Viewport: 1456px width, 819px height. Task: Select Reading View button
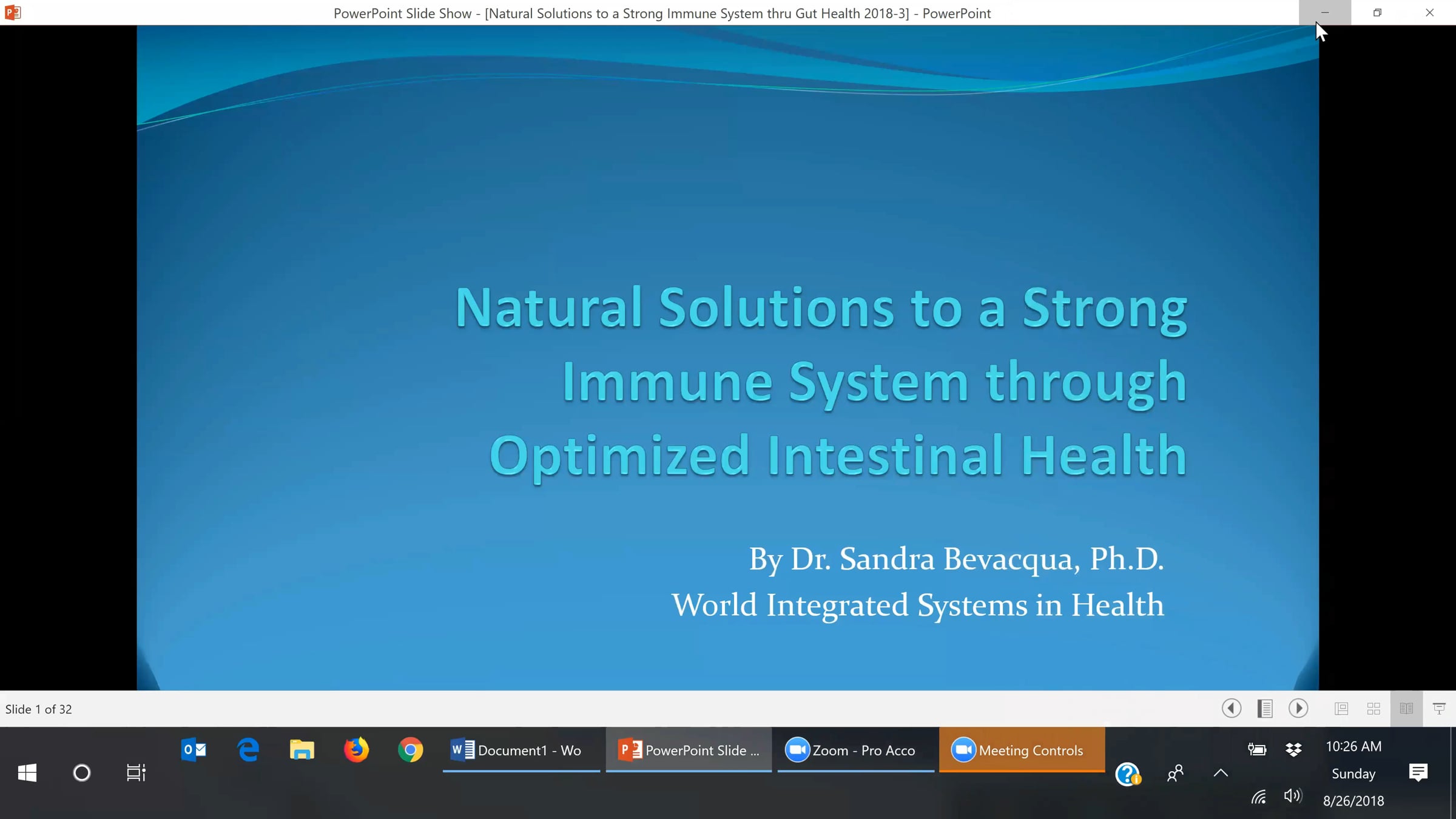click(1406, 708)
